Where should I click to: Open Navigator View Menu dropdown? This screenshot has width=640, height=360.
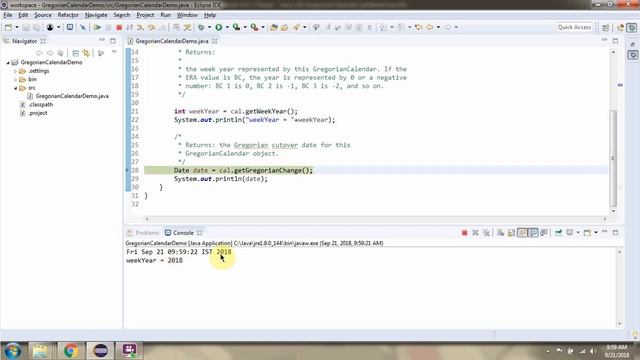[114, 52]
